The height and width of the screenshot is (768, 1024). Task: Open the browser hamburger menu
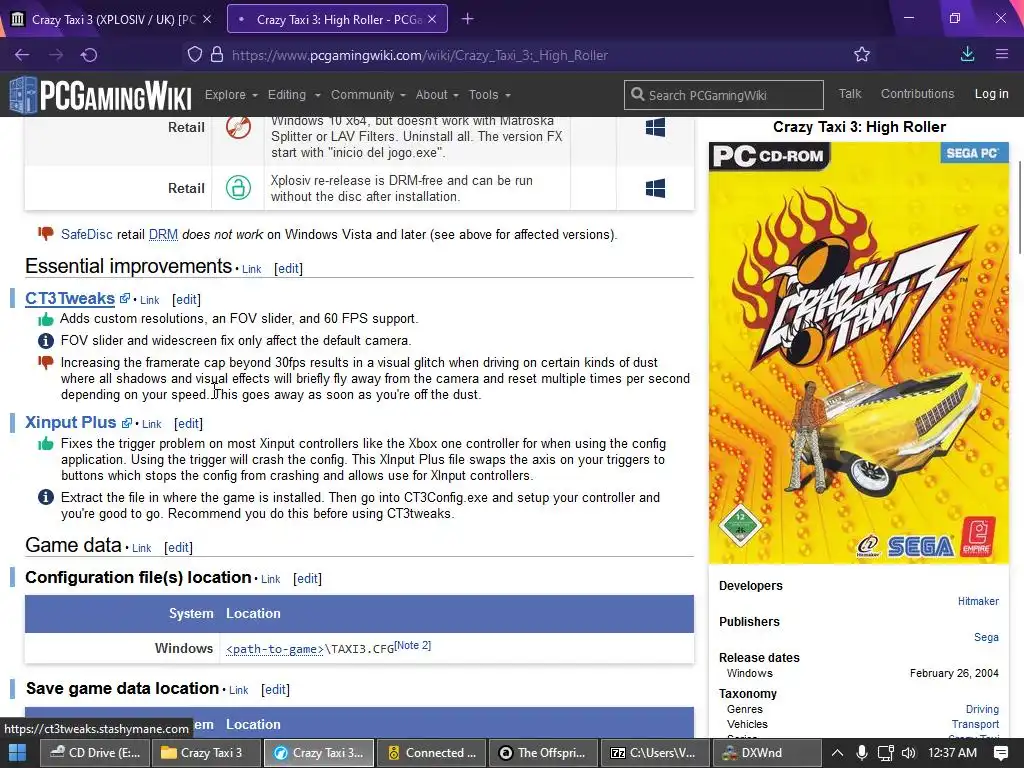[1002, 54]
